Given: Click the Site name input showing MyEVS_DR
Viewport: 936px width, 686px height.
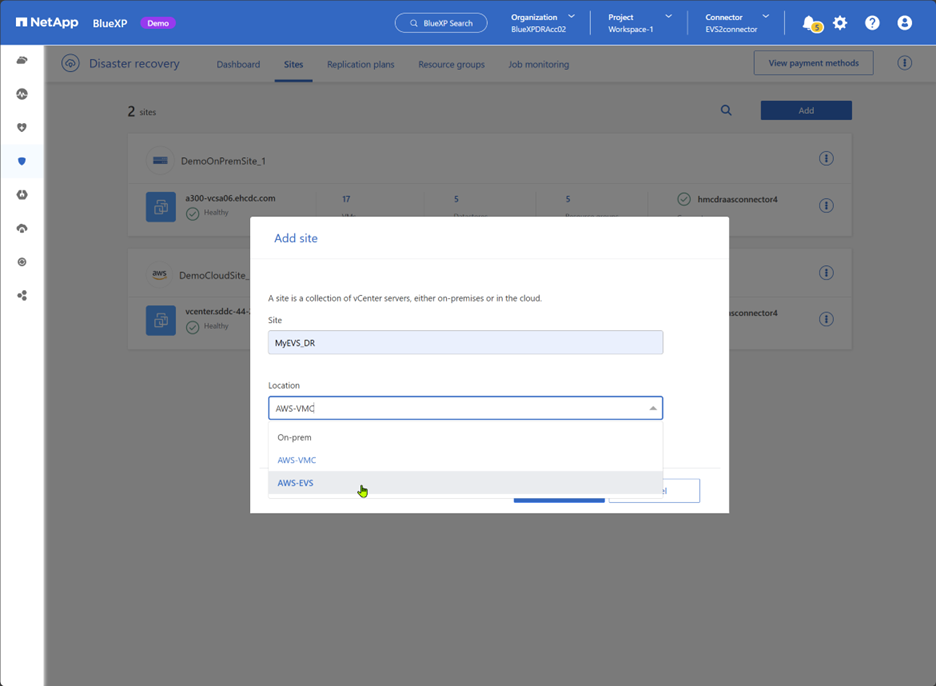Looking at the screenshot, I should [465, 342].
